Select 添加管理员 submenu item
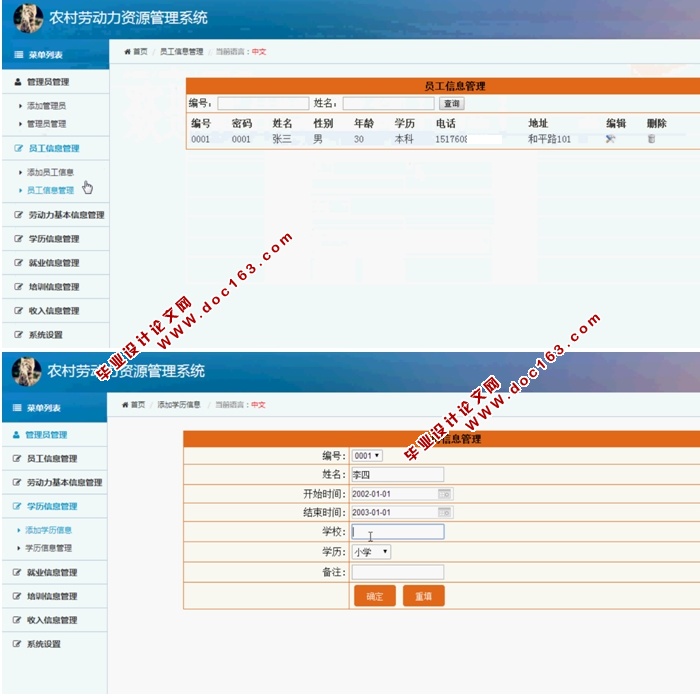The width and height of the screenshot is (700, 699). (46, 106)
